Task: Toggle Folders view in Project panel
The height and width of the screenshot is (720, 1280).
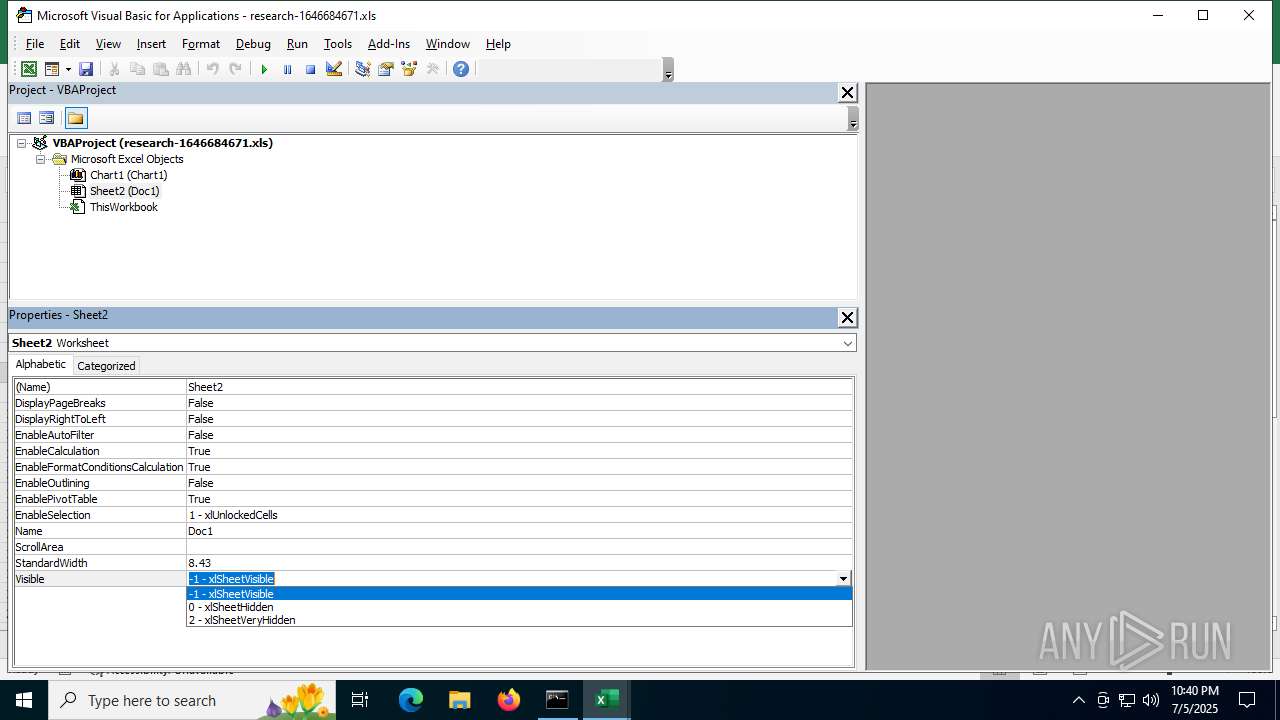Action: 76,118
